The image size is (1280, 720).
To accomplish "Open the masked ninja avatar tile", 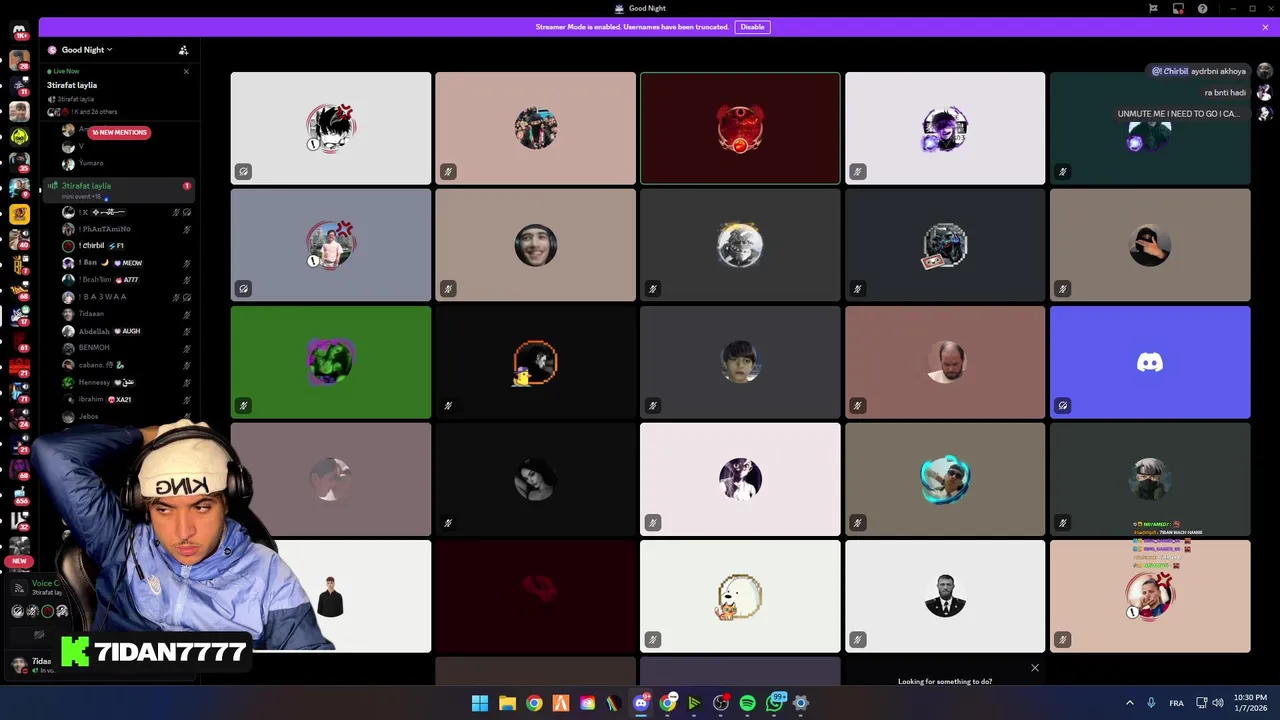I will [1150, 479].
